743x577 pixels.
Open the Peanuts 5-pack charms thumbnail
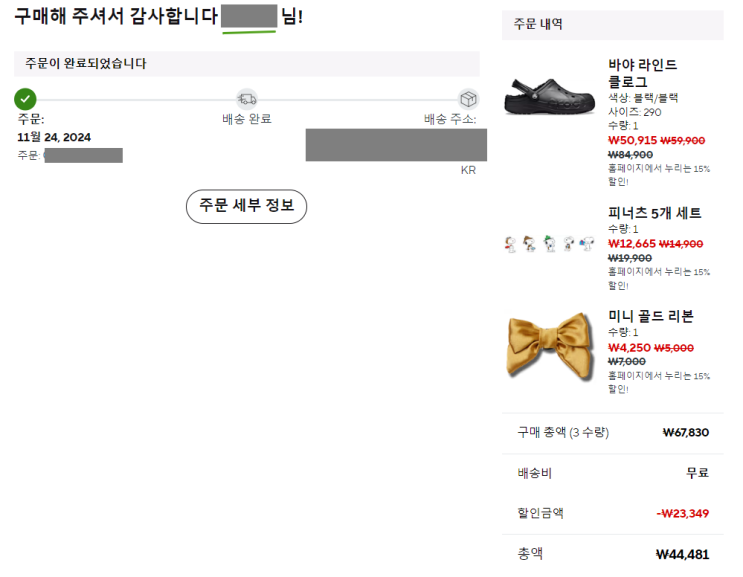(x=549, y=243)
